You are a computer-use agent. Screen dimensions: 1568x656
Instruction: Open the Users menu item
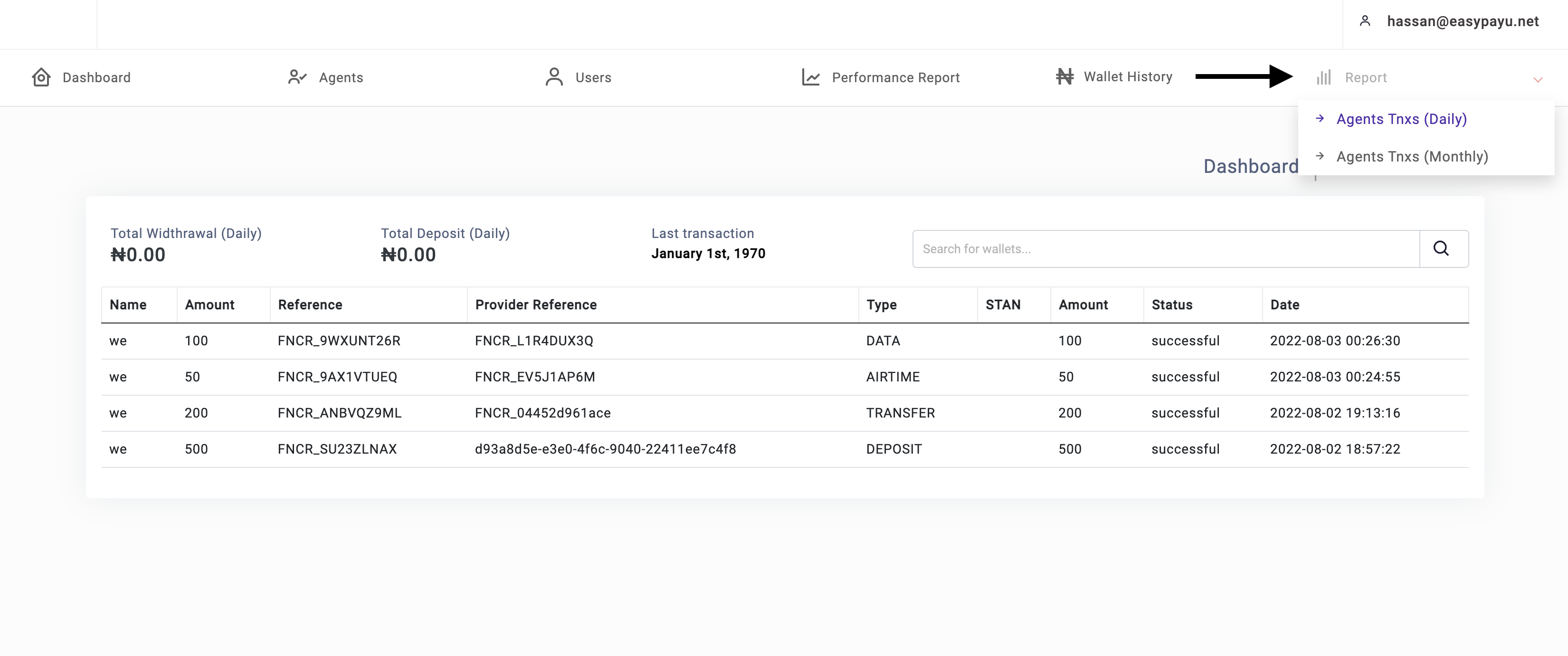click(x=593, y=77)
